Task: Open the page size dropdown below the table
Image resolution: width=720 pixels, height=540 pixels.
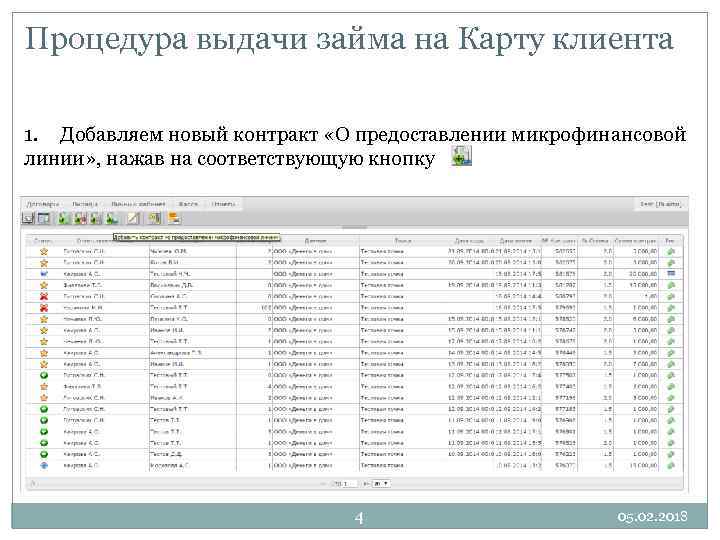Action: [x=381, y=484]
